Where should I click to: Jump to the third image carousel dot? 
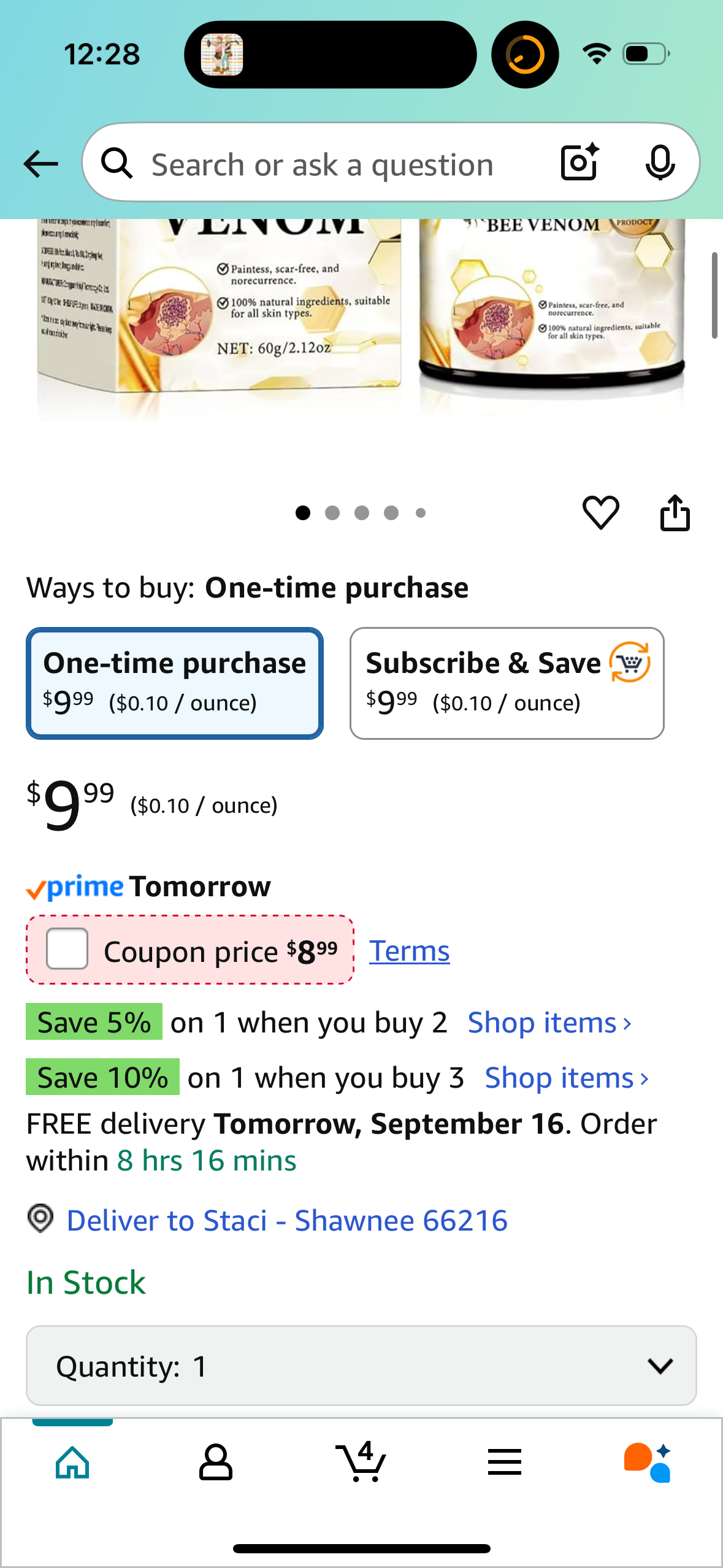362,513
